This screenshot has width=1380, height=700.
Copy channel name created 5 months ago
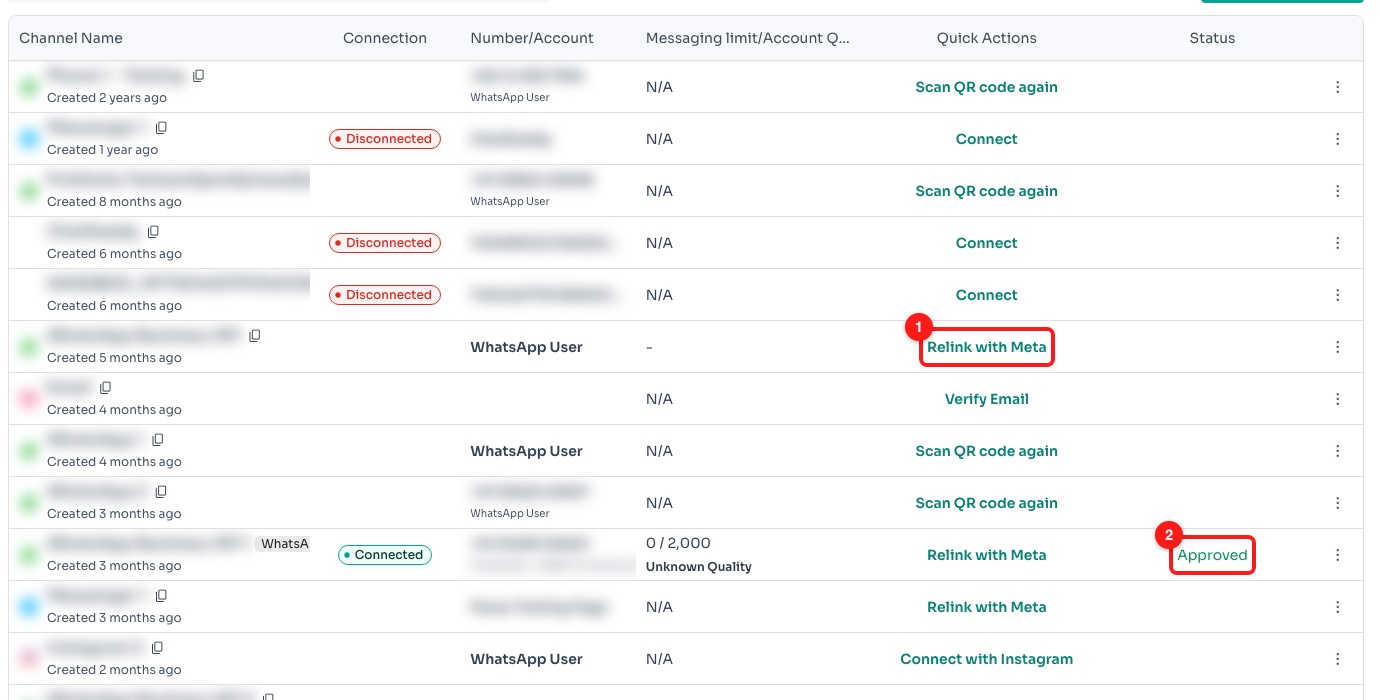point(255,336)
